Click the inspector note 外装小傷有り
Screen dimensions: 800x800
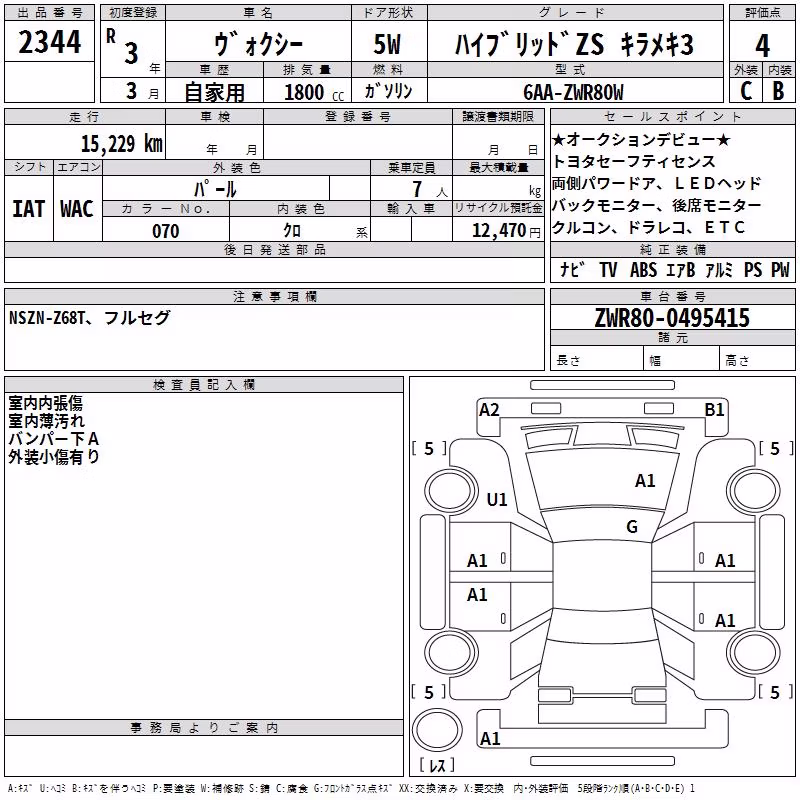[54, 457]
